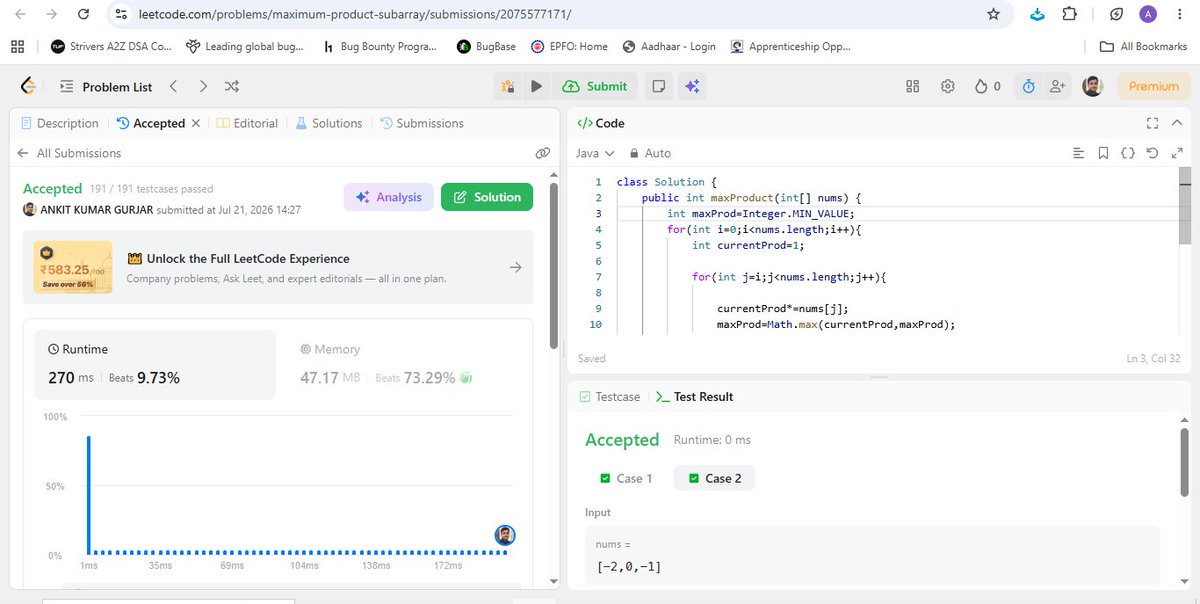Start the timer clock icon
Image resolution: width=1200 pixels, height=604 pixels.
(x=1028, y=87)
